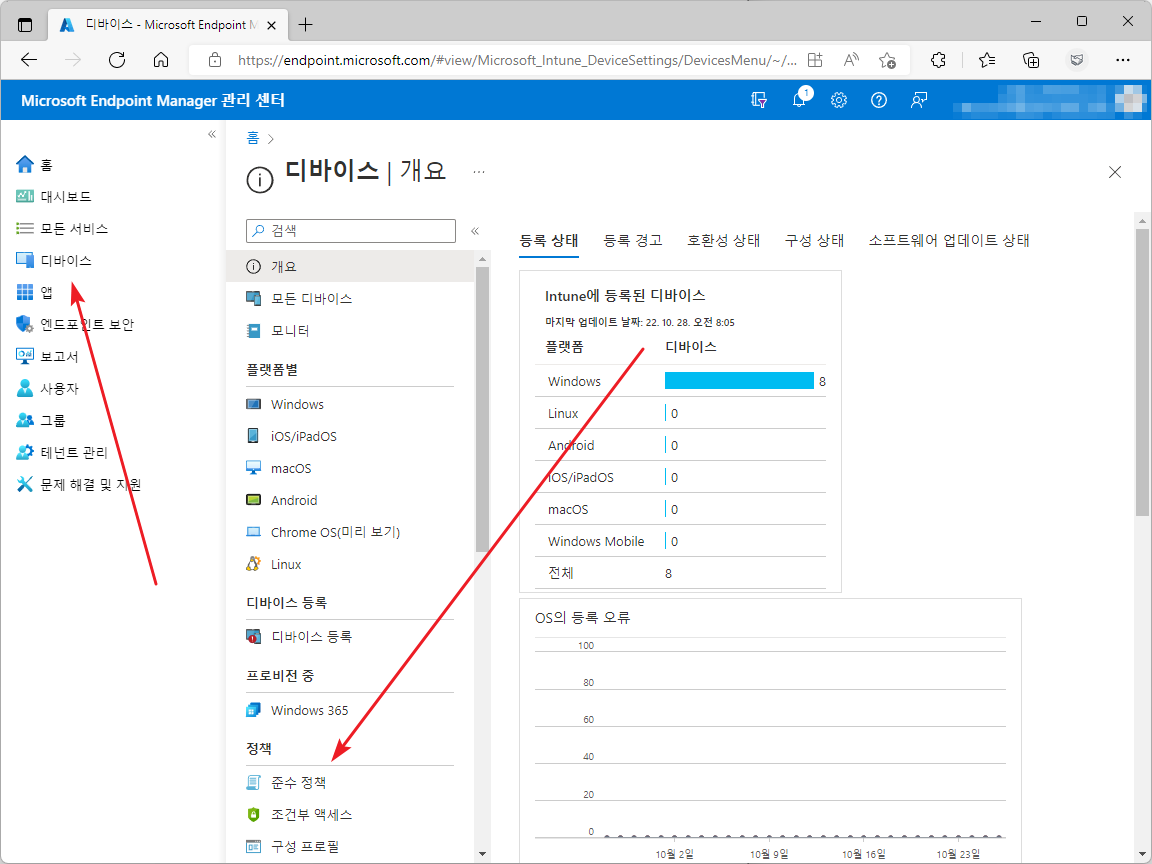1152x864 pixels.
Task: Switch to 구성 상태 tab
Action: [814, 240]
